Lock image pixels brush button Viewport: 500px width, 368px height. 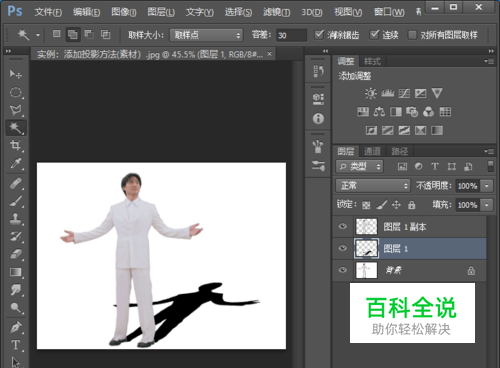(x=381, y=205)
